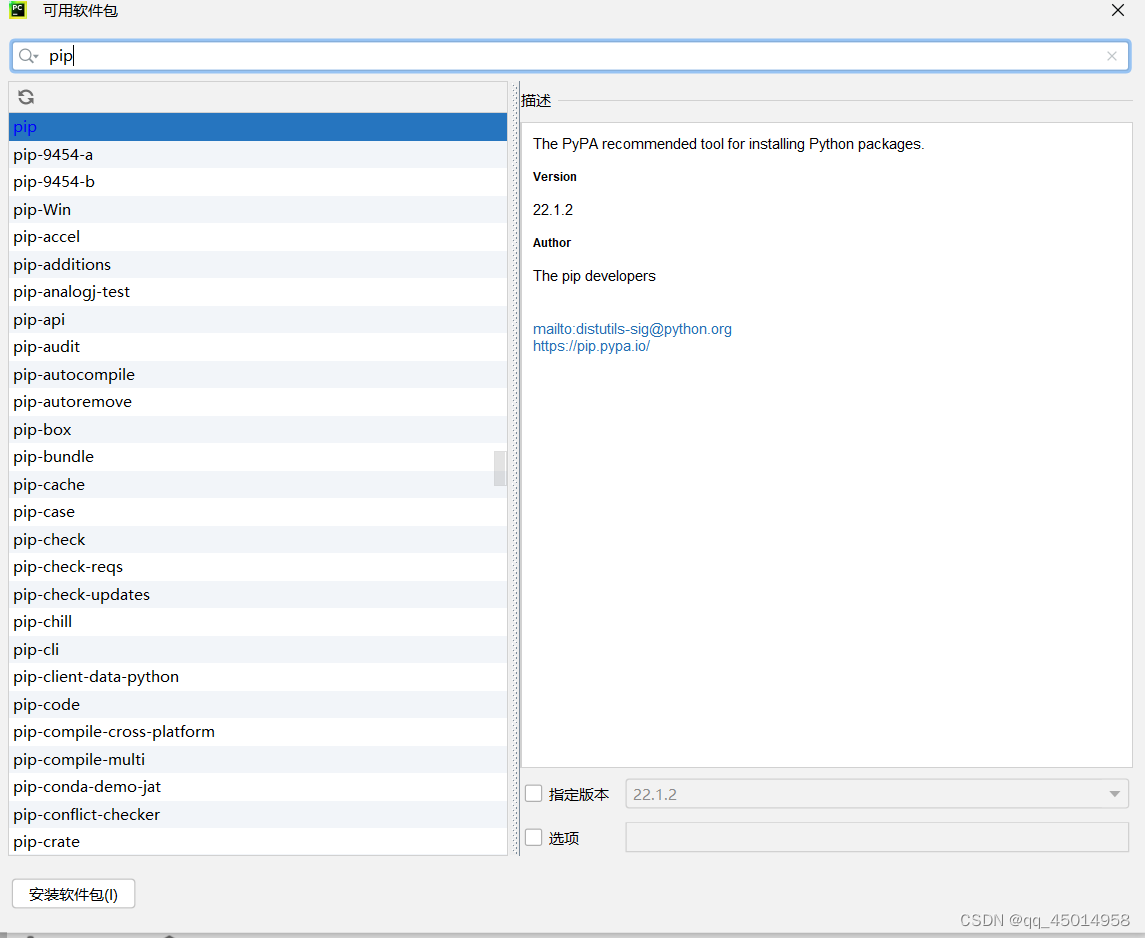1145x938 pixels.
Task: Select the pip-case package
Action: pos(258,512)
